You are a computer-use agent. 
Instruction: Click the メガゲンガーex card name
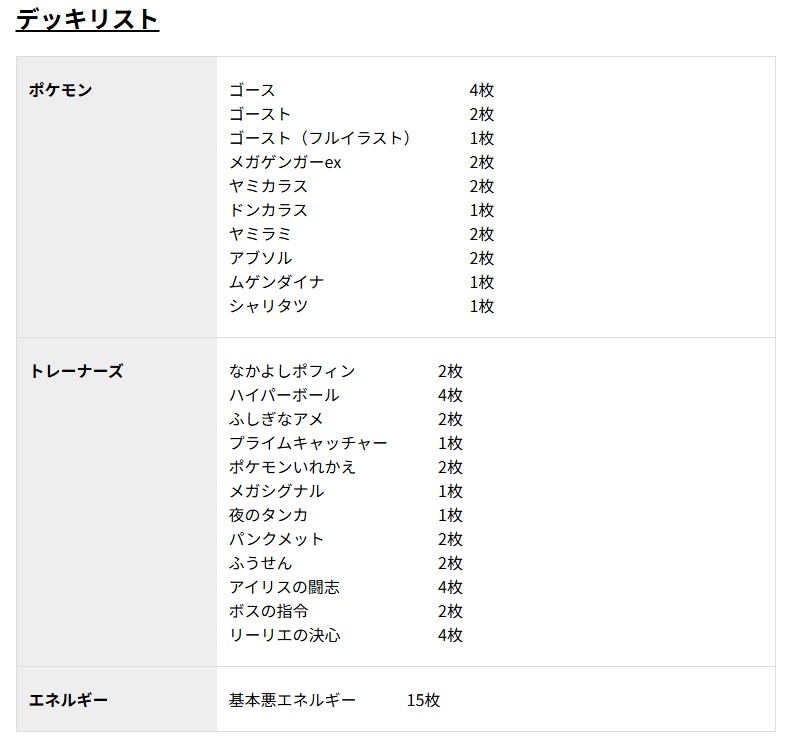click(x=285, y=162)
